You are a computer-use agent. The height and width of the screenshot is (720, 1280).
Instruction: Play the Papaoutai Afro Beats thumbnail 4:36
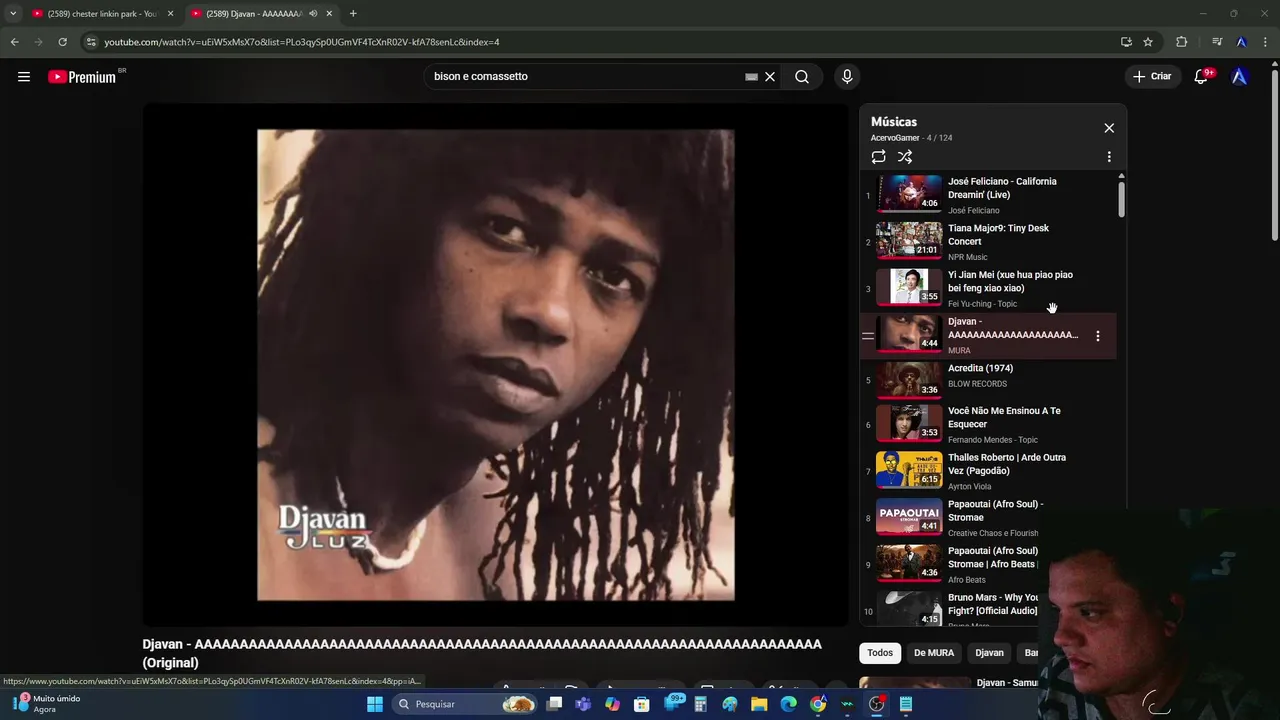[x=909, y=563]
